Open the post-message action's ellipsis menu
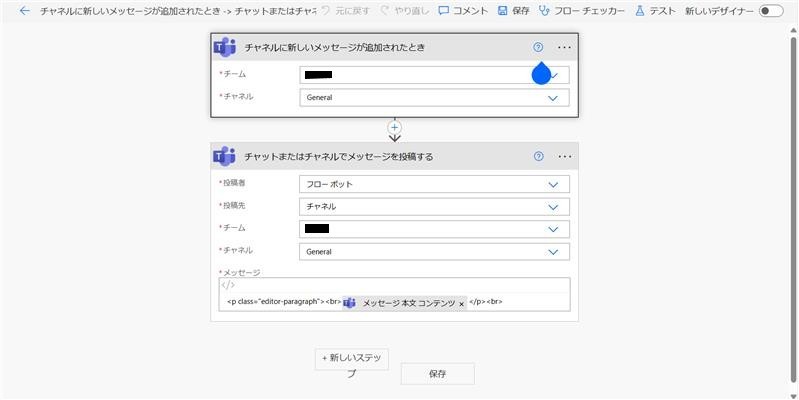 tap(565, 156)
